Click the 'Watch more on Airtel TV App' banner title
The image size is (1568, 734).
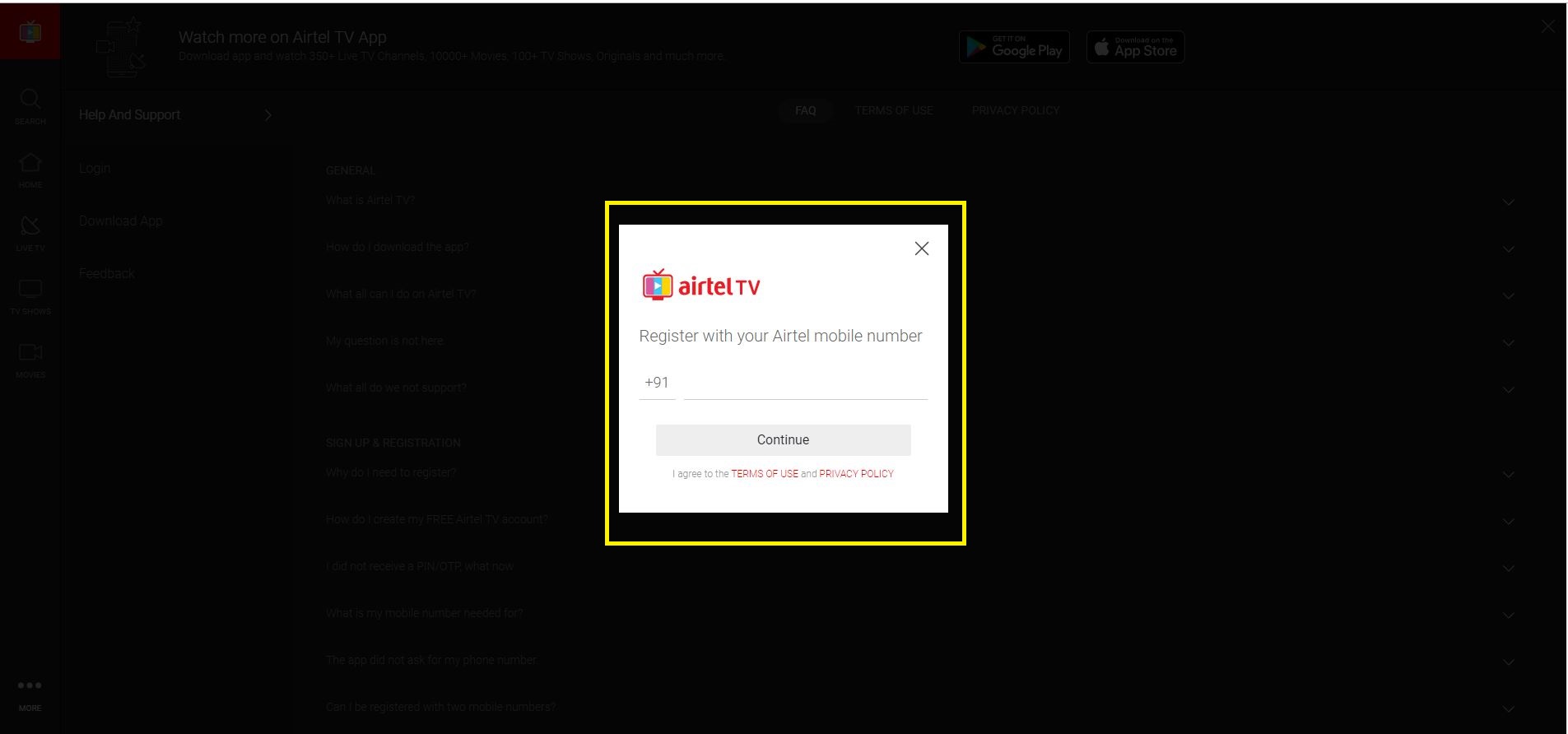tap(282, 37)
